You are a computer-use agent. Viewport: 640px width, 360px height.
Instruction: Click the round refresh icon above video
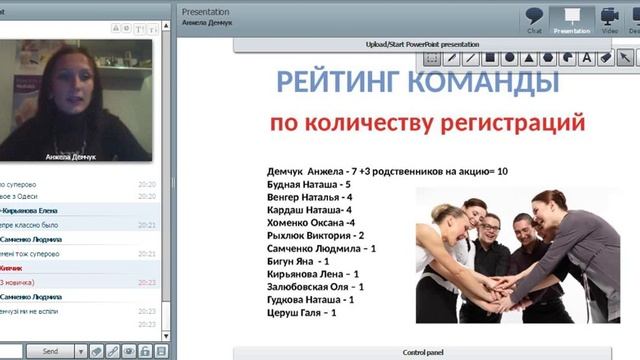point(127,28)
